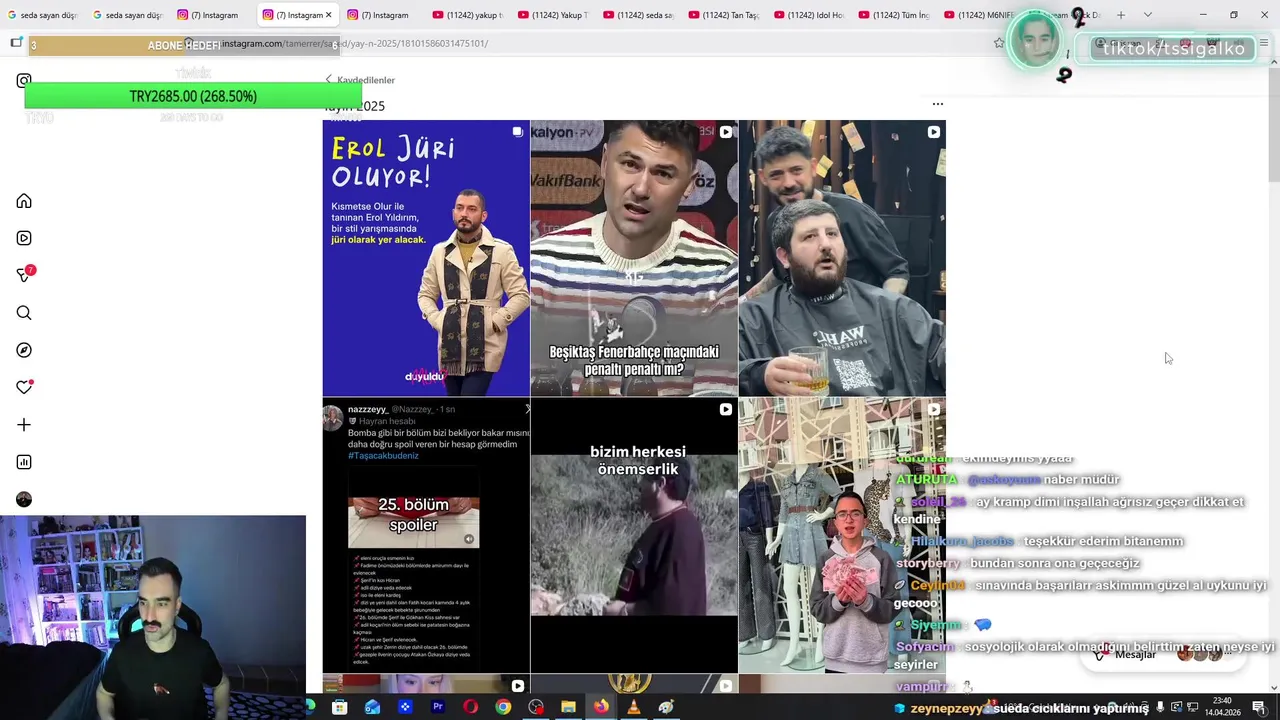Viewport: 1280px width, 720px height.
Task: Click the 'TRY2685.00 (268.50%)' goal bar
Action: (x=193, y=96)
